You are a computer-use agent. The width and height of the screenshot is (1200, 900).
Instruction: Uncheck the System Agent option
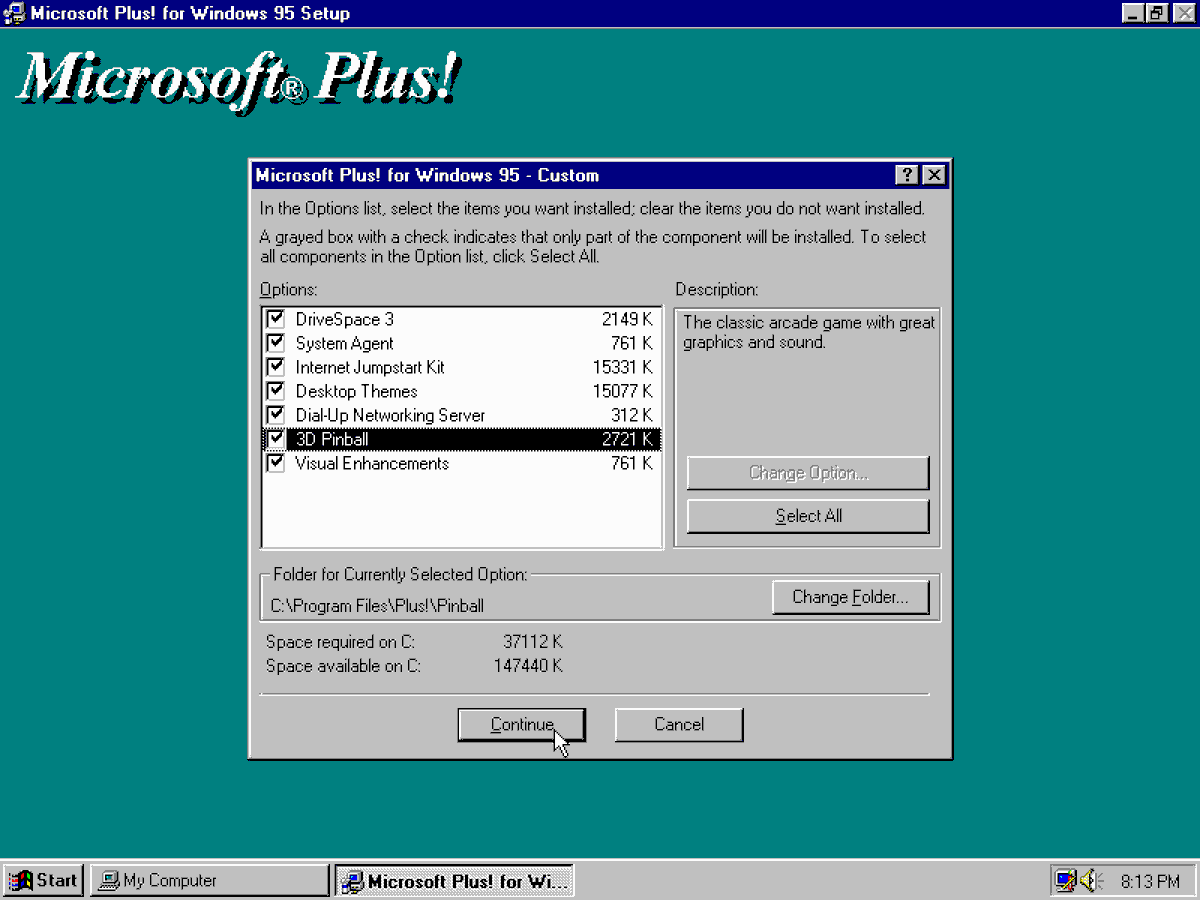[x=276, y=343]
